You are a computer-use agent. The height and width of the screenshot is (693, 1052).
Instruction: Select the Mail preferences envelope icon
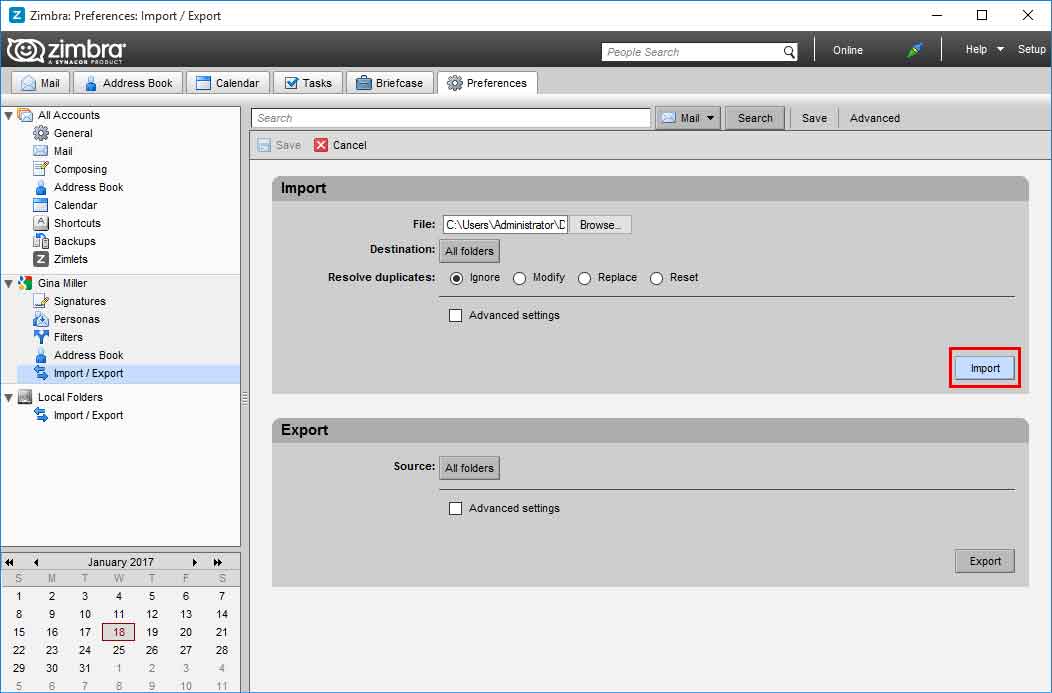click(x=41, y=151)
